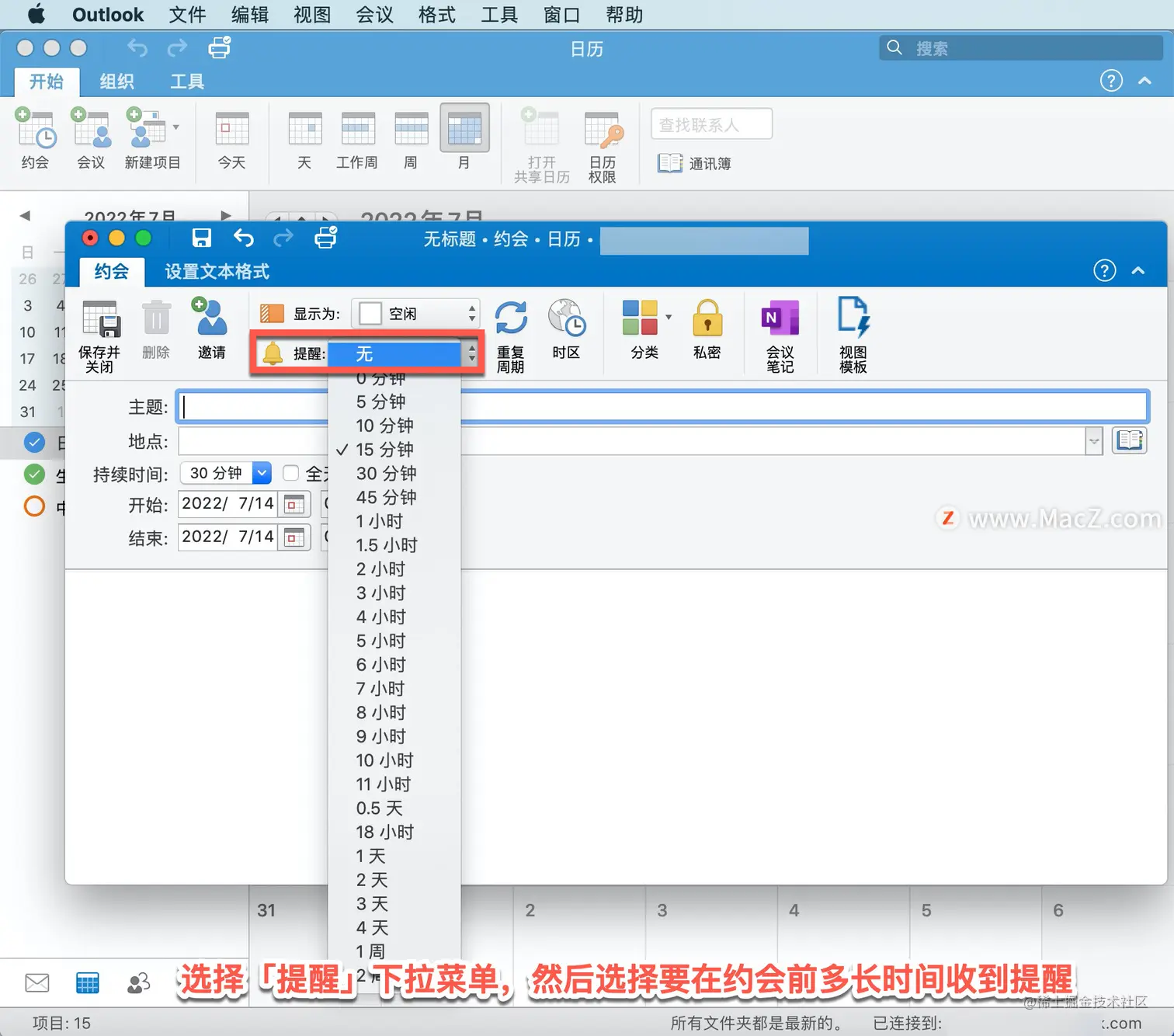This screenshot has width=1174, height=1036.
Task: Click Calendar grid icon in bottom navigation
Action: point(88,982)
